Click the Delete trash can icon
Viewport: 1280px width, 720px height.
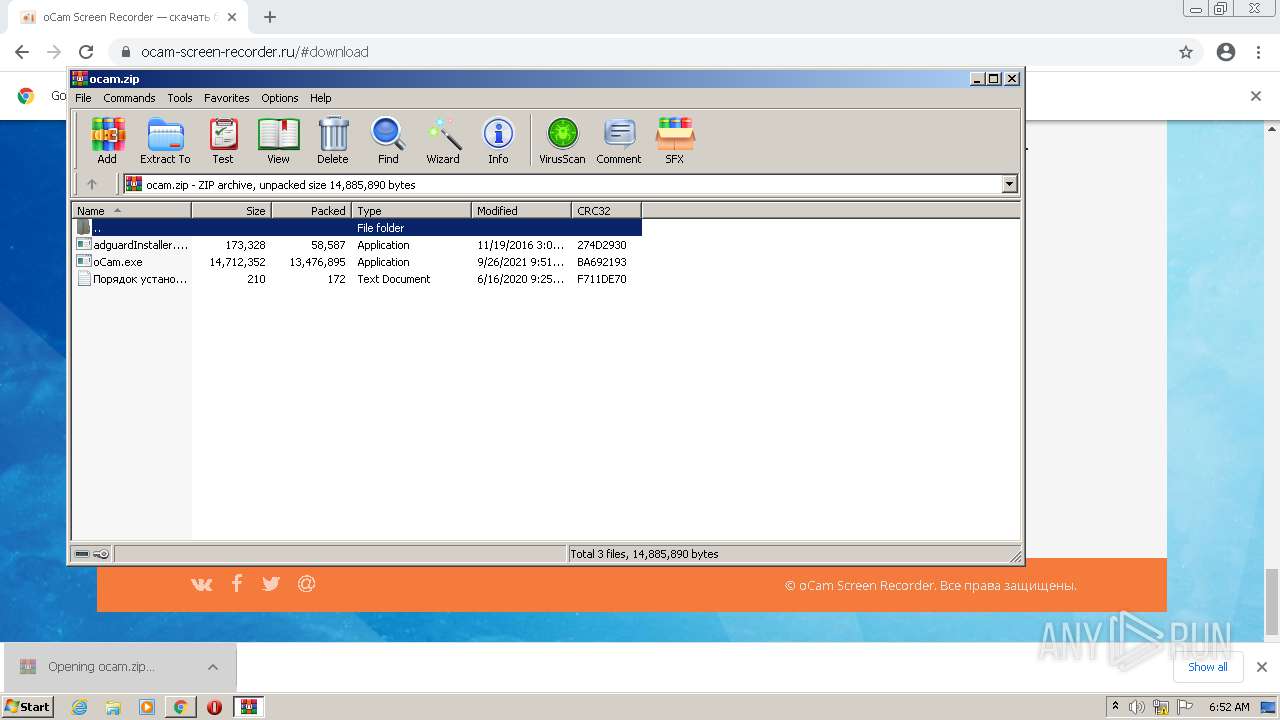coord(333,141)
